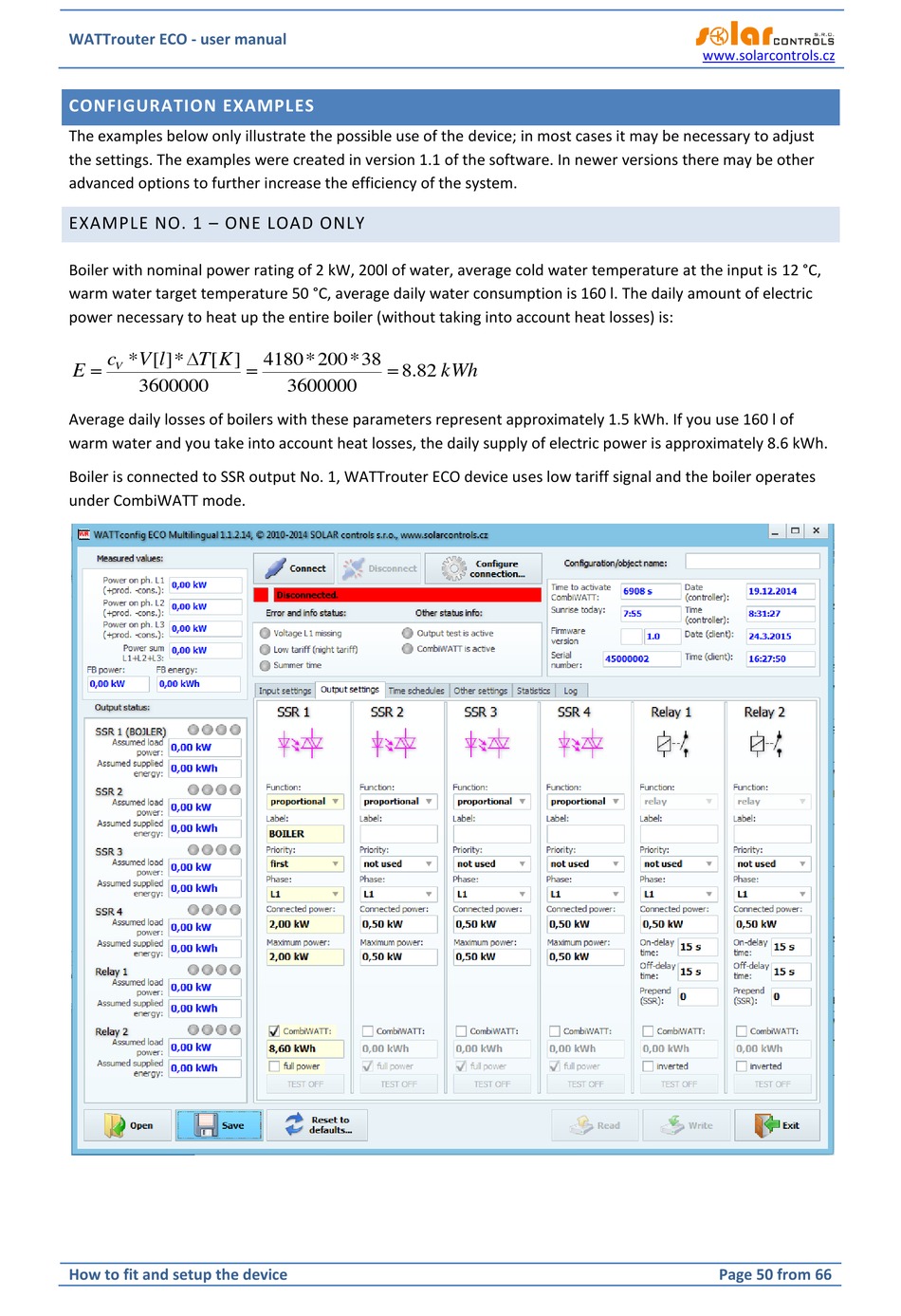The width and height of the screenshot is (901, 1316).
Task: Open Configure connection via gear icon
Action: coord(454,568)
